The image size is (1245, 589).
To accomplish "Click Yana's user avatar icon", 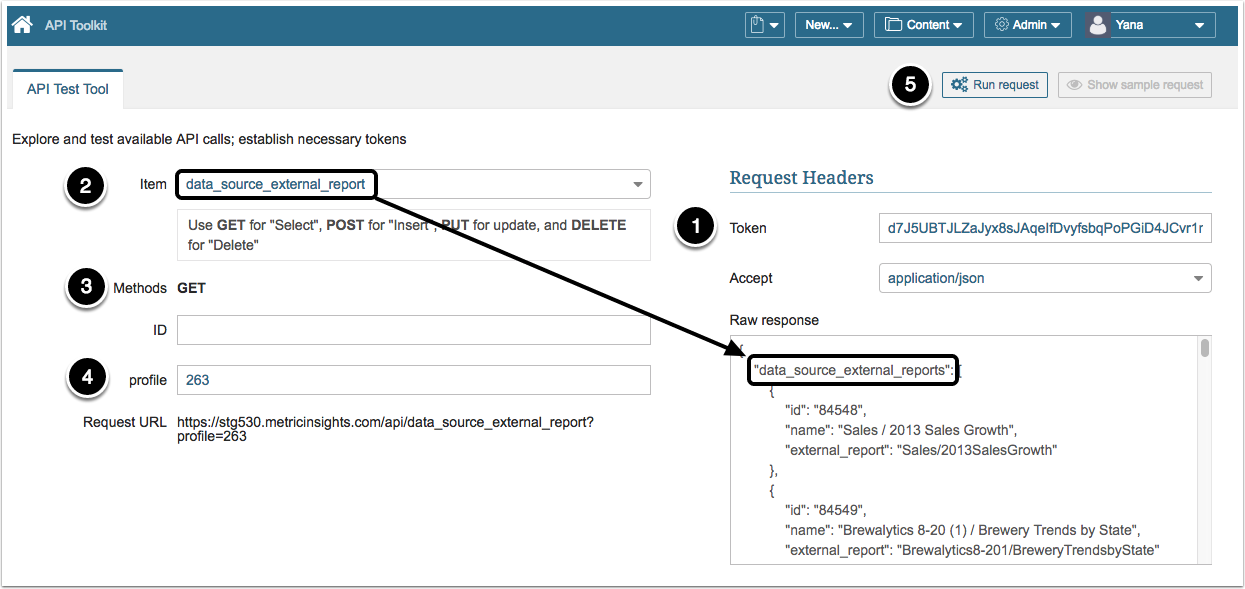I will tap(1099, 25).
